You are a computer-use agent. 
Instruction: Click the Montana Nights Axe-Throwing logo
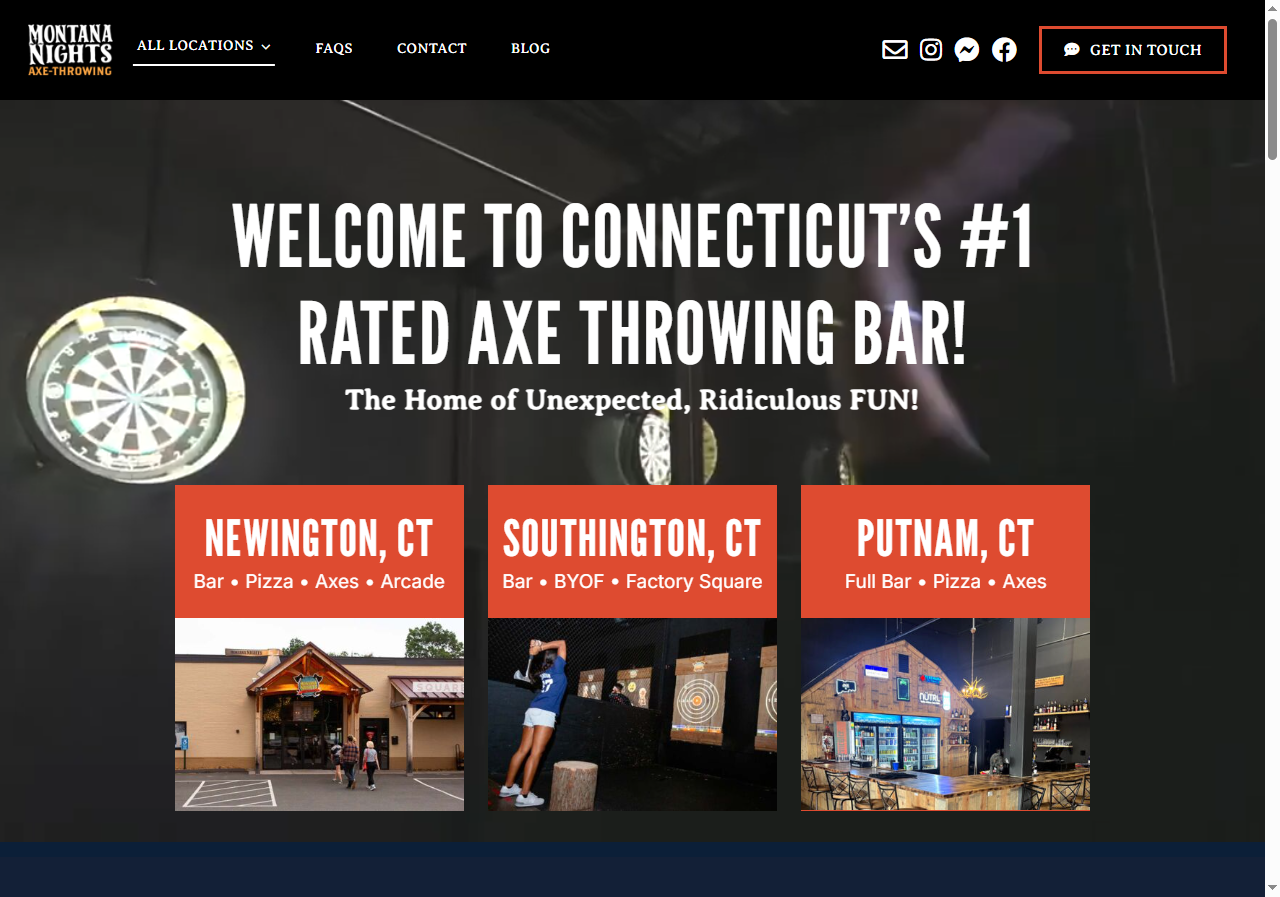[70, 50]
